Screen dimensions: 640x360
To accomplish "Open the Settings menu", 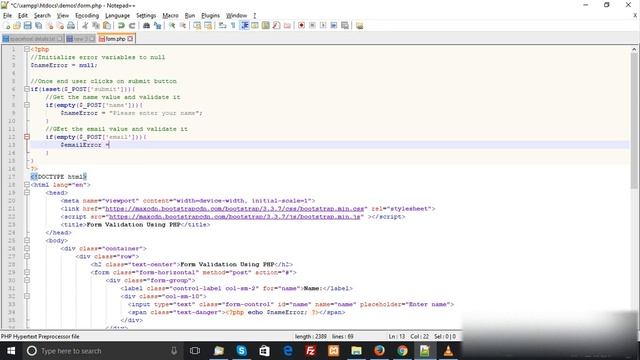I will (146, 16).
